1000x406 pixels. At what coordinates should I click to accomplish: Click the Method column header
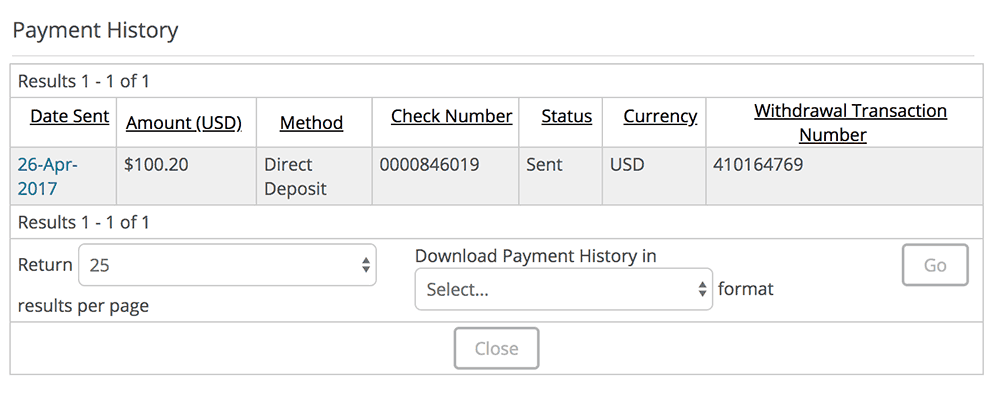(311, 123)
